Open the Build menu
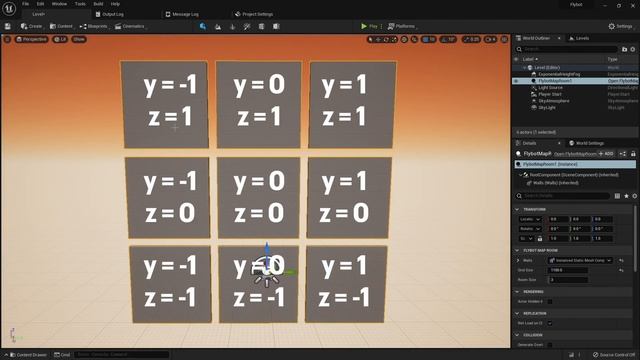This screenshot has height=360, width=640. pos(98,4)
